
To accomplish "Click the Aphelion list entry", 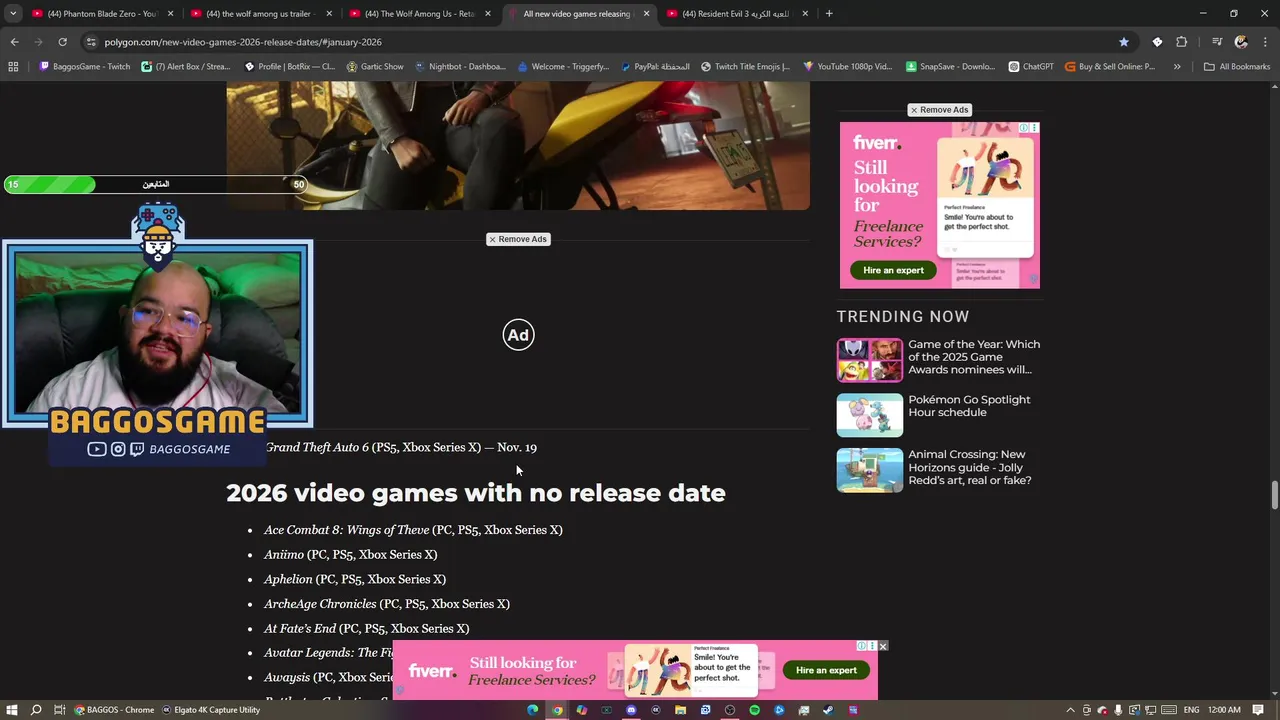I will [355, 579].
